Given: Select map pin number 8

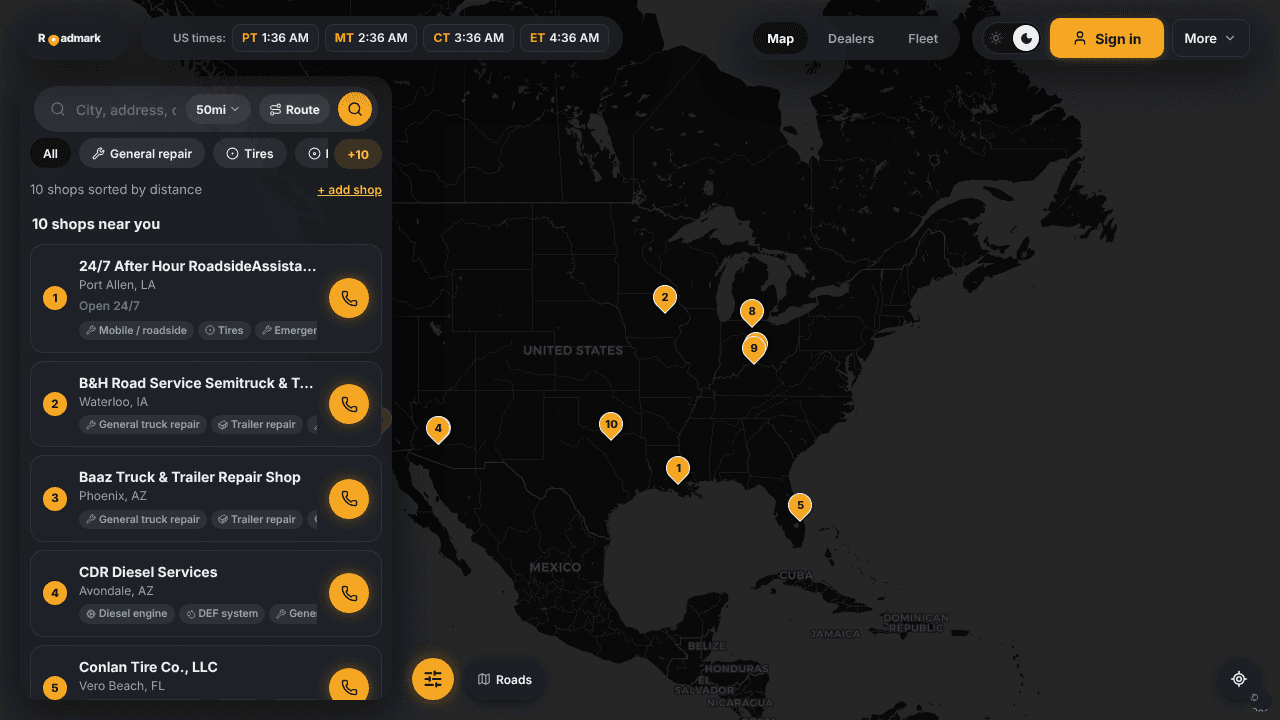Looking at the screenshot, I should 752,312.
